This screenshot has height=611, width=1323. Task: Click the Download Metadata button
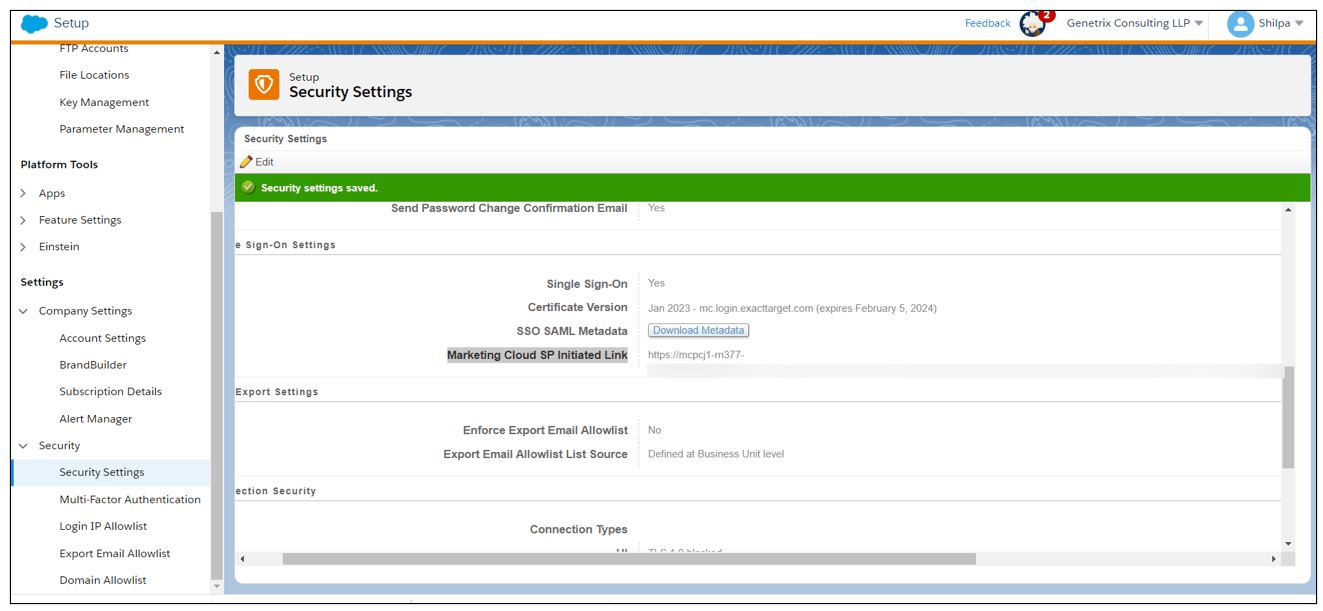697,330
